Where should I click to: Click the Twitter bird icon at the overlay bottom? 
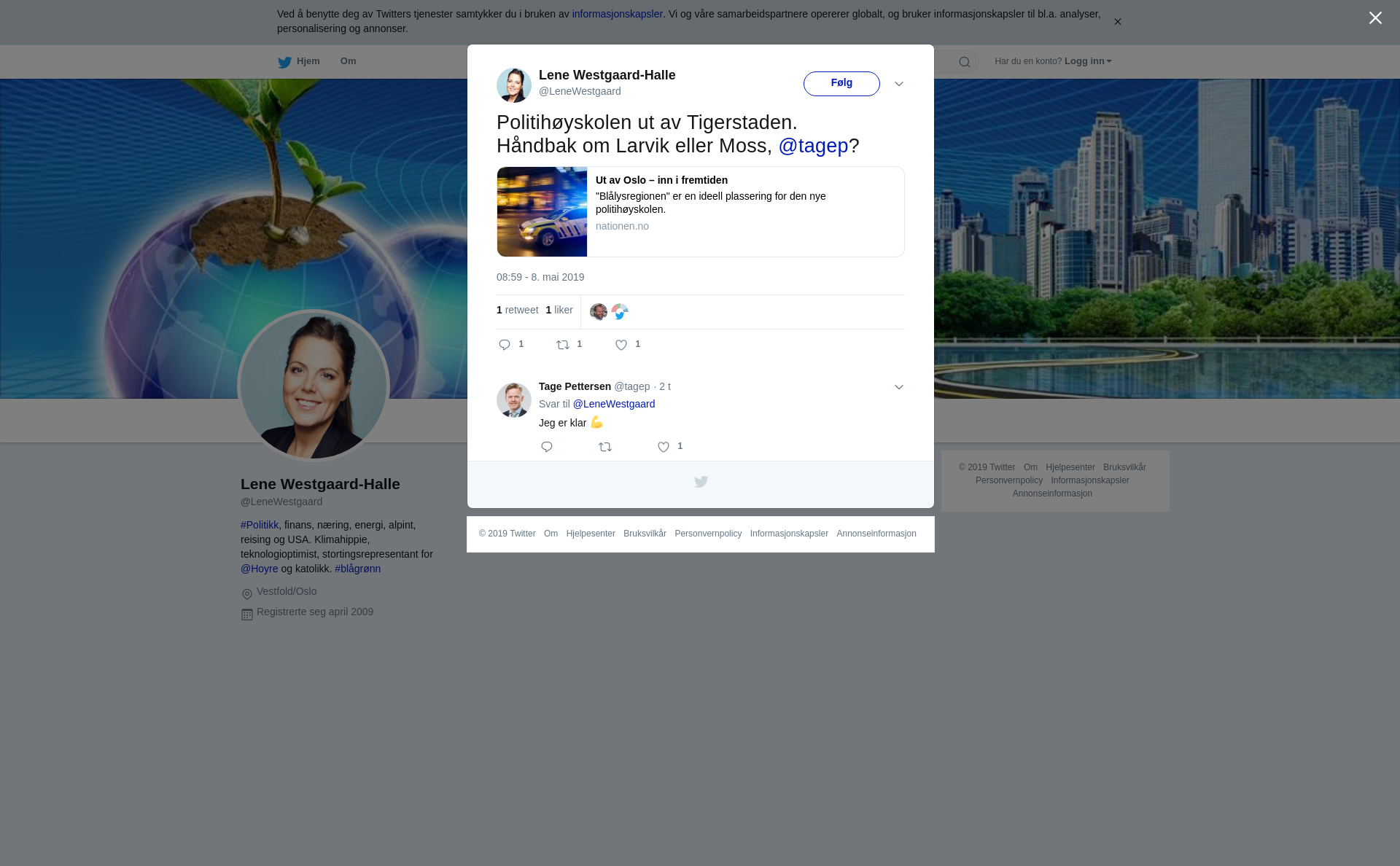click(x=701, y=482)
